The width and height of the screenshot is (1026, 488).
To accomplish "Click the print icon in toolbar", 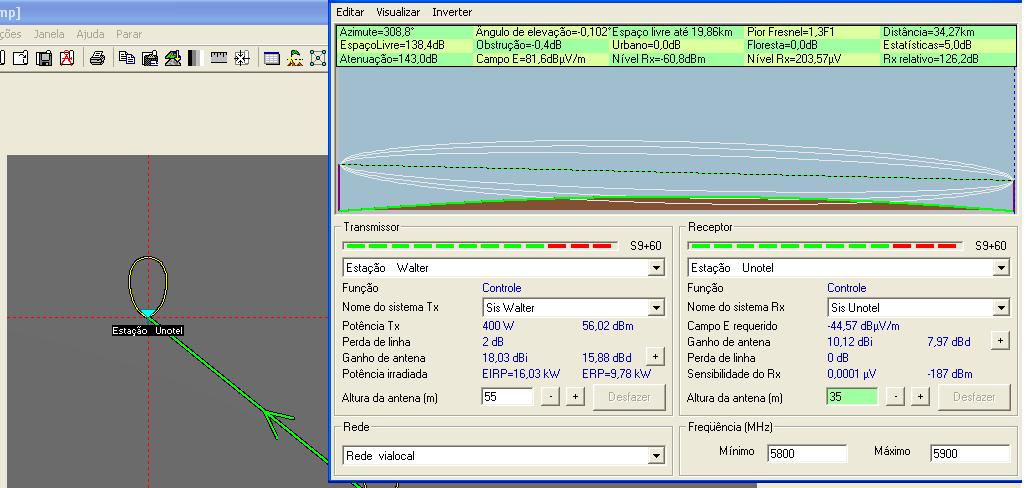I will 97,58.
